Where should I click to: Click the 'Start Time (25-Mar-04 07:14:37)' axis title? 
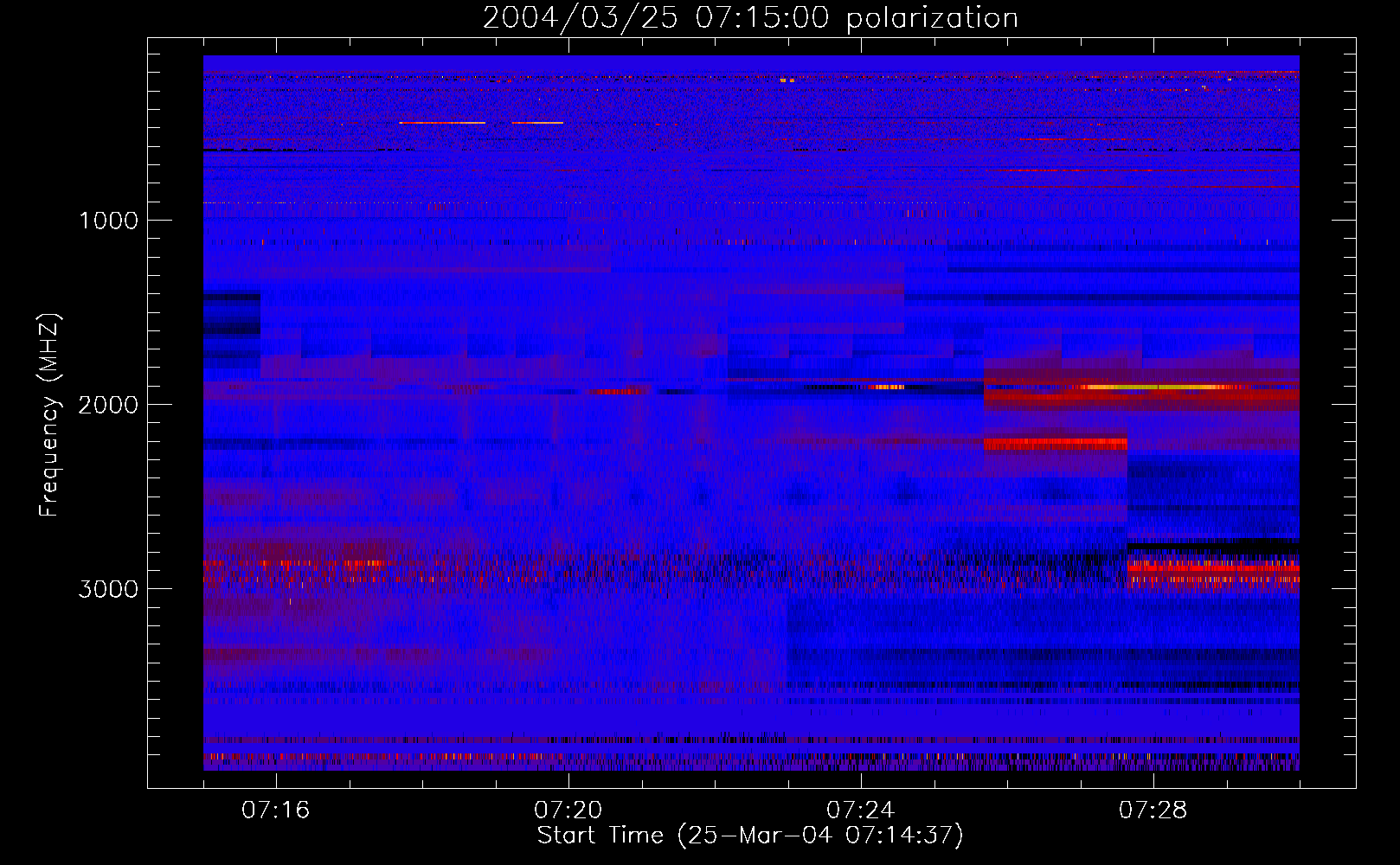click(x=750, y=836)
